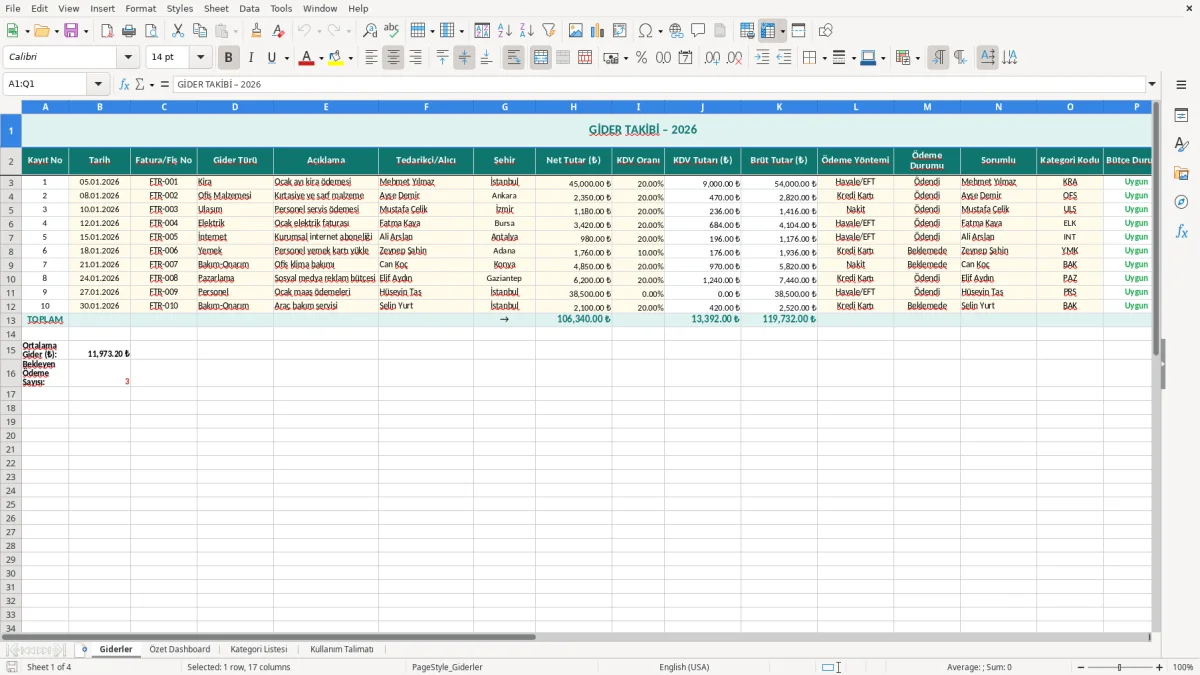Open the Format menu
The image size is (1200, 675).
(x=140, y=8)
